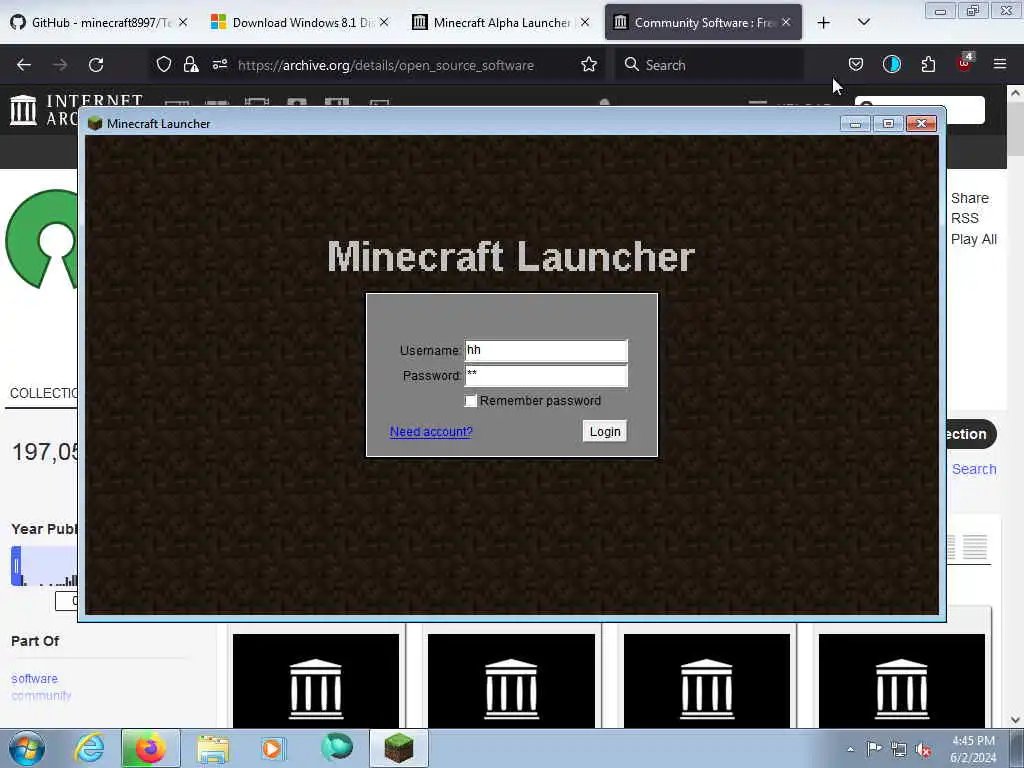Click the Login button

point(605,431)
